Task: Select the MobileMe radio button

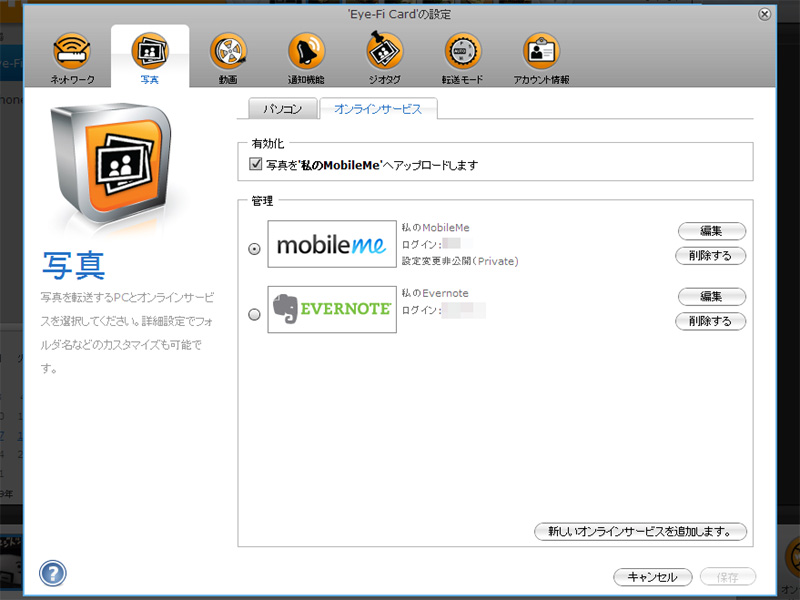Action: click(254, 248)
